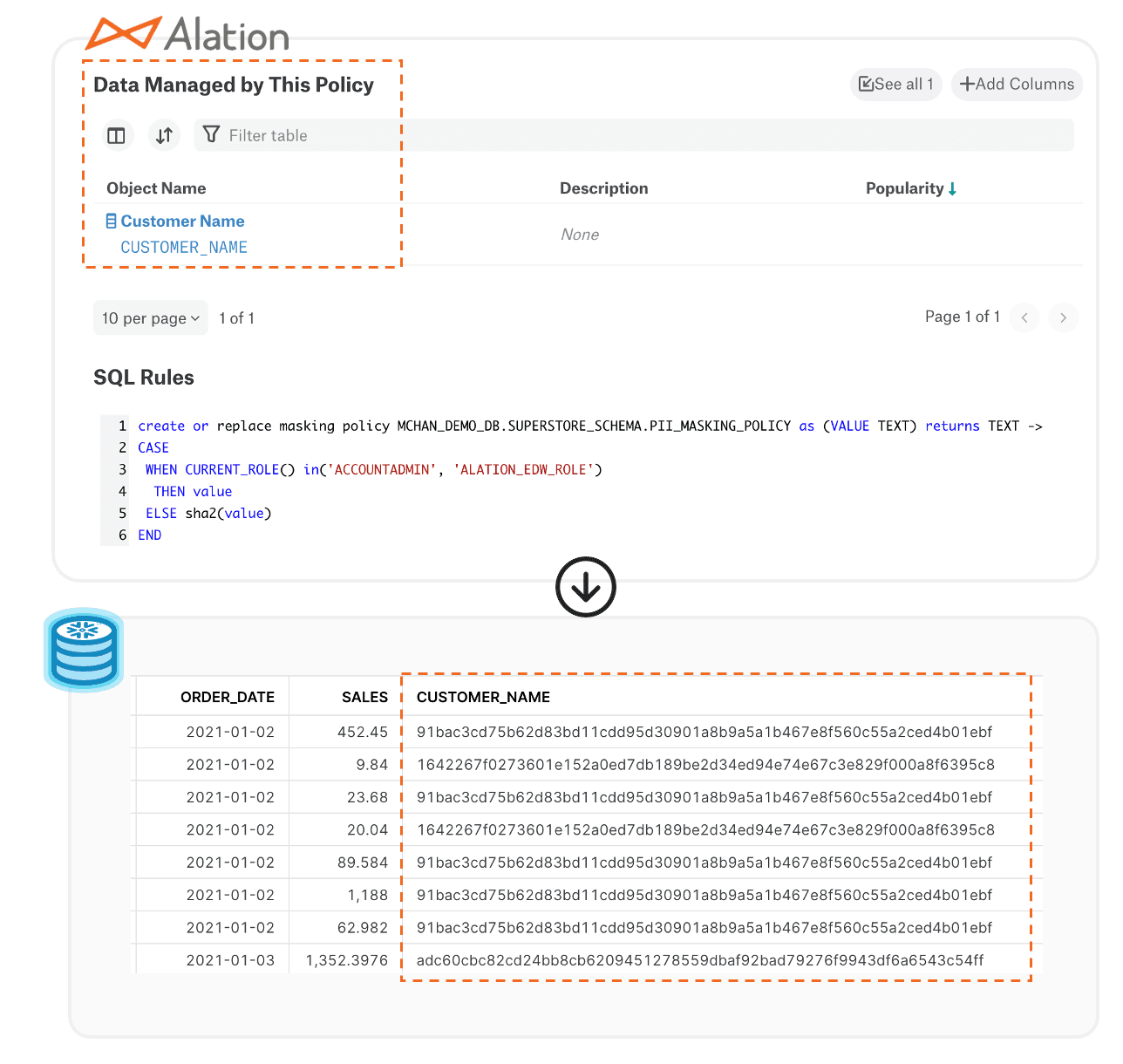1123x1064 pixels.
Task: Click the Alation logo
Action: [x=187, y=35]
